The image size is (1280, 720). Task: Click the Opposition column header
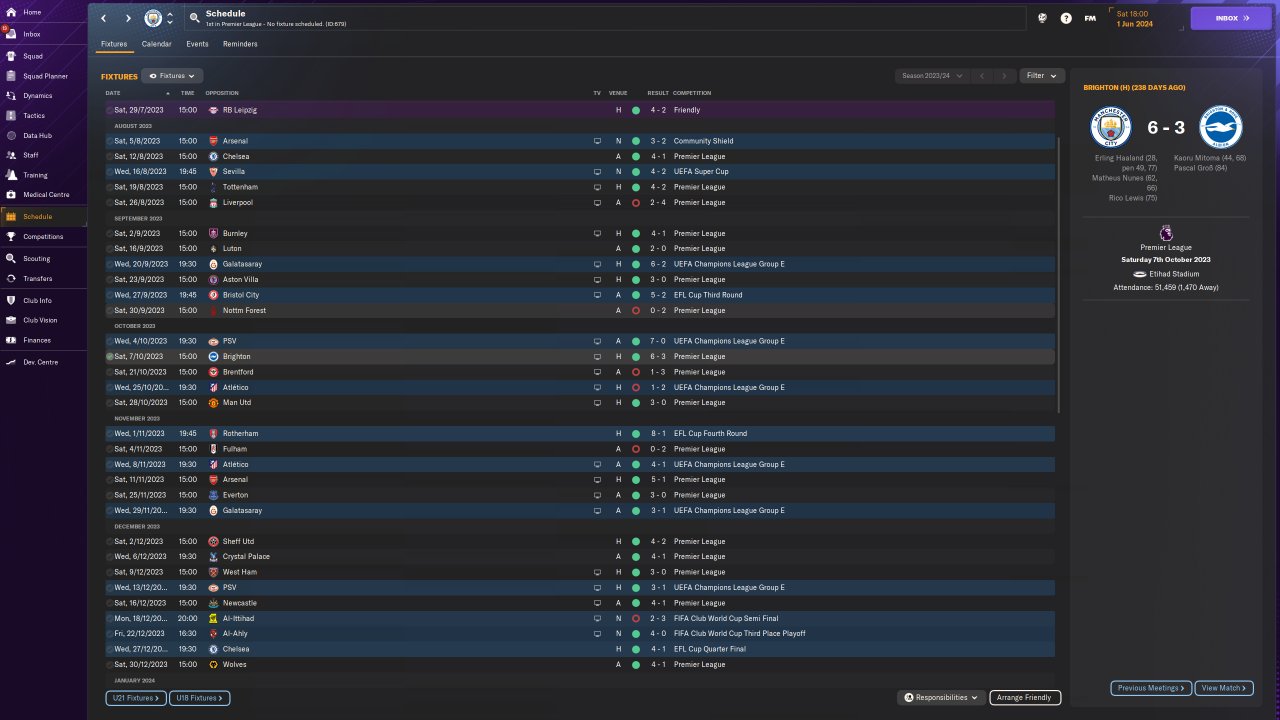pos(222,93)
